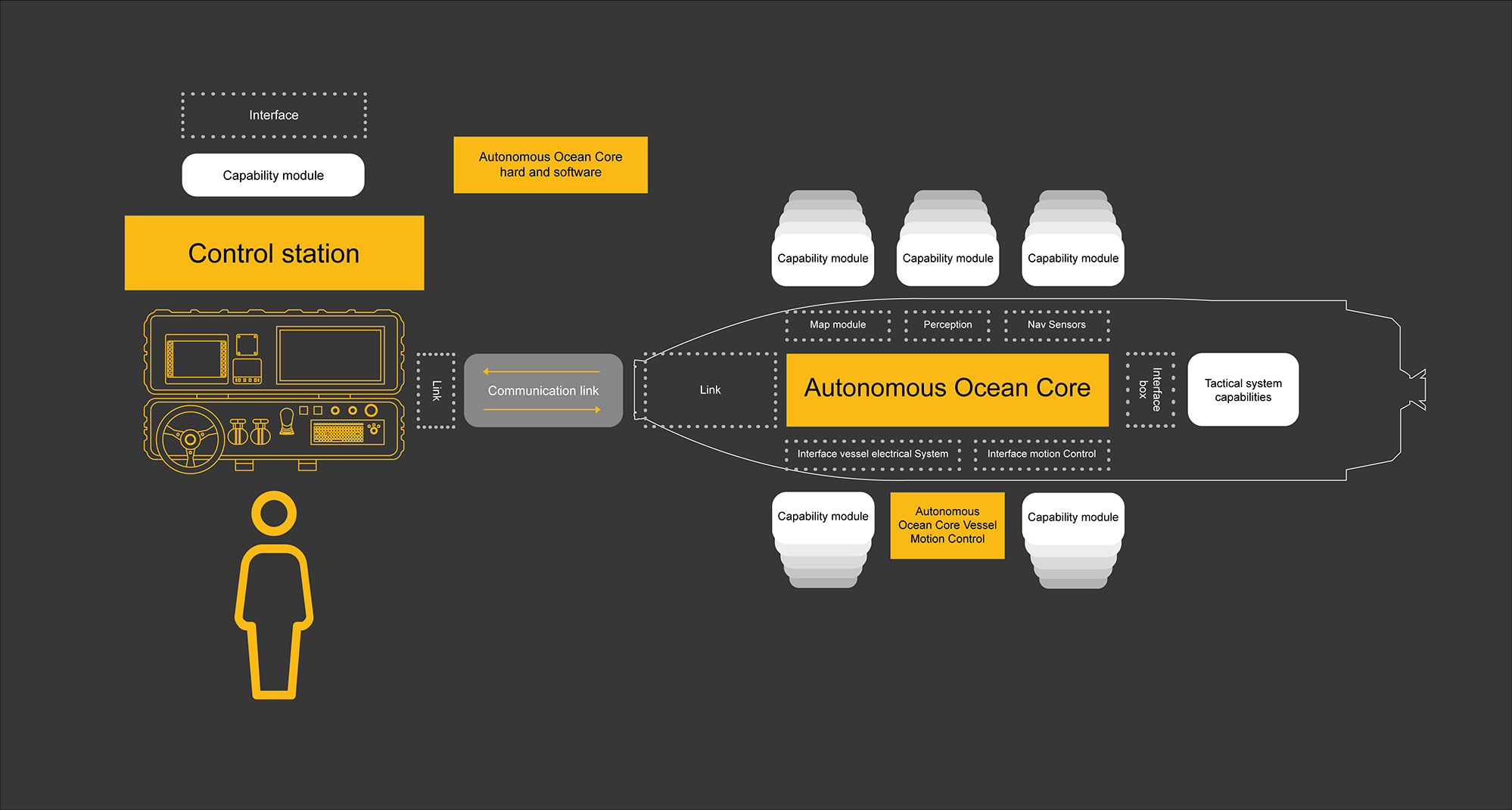Open Tactical system capabilities
The image size is (1512, 810).
(x=1243, y=389)
